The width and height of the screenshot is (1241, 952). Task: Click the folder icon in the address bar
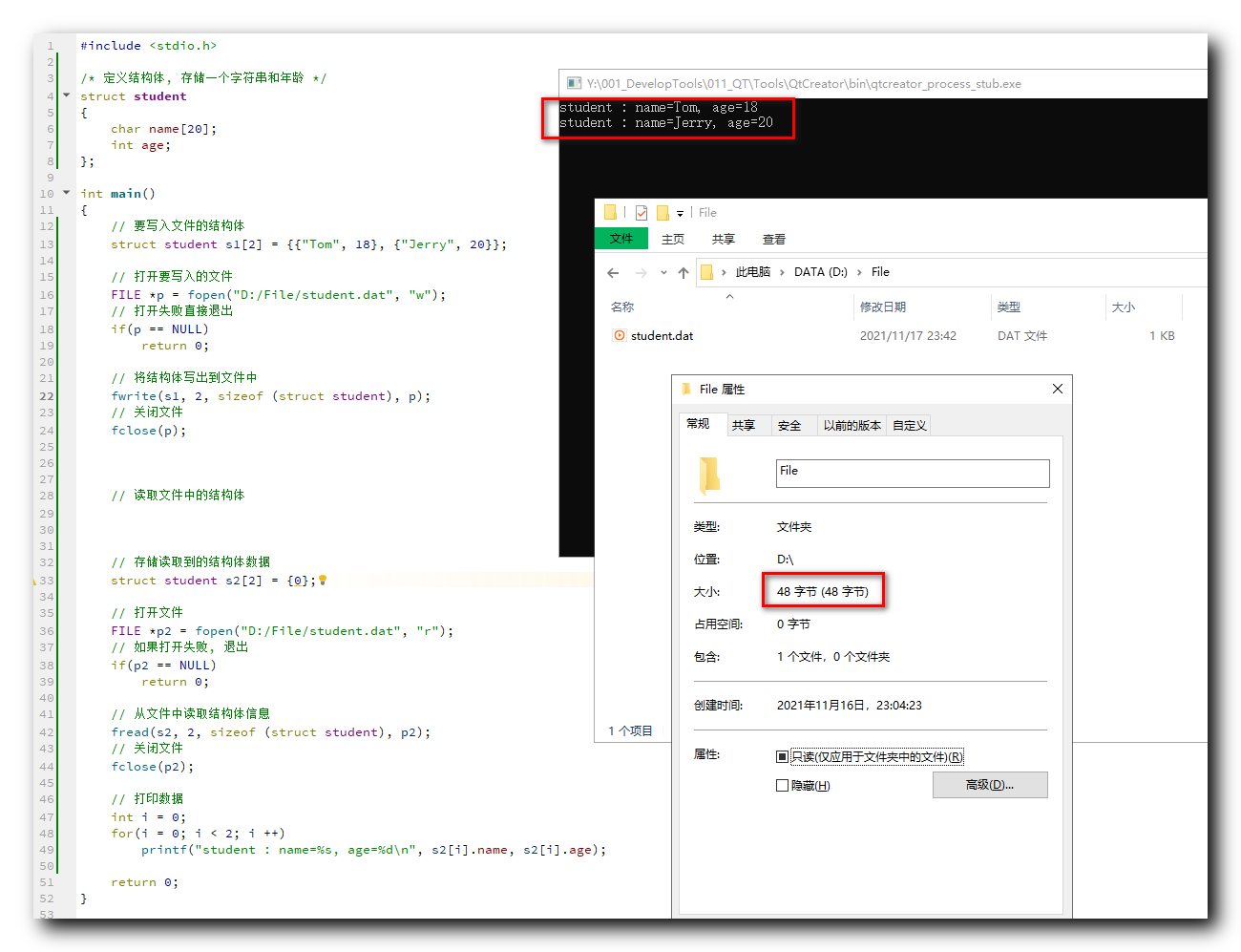click(706, 272)
